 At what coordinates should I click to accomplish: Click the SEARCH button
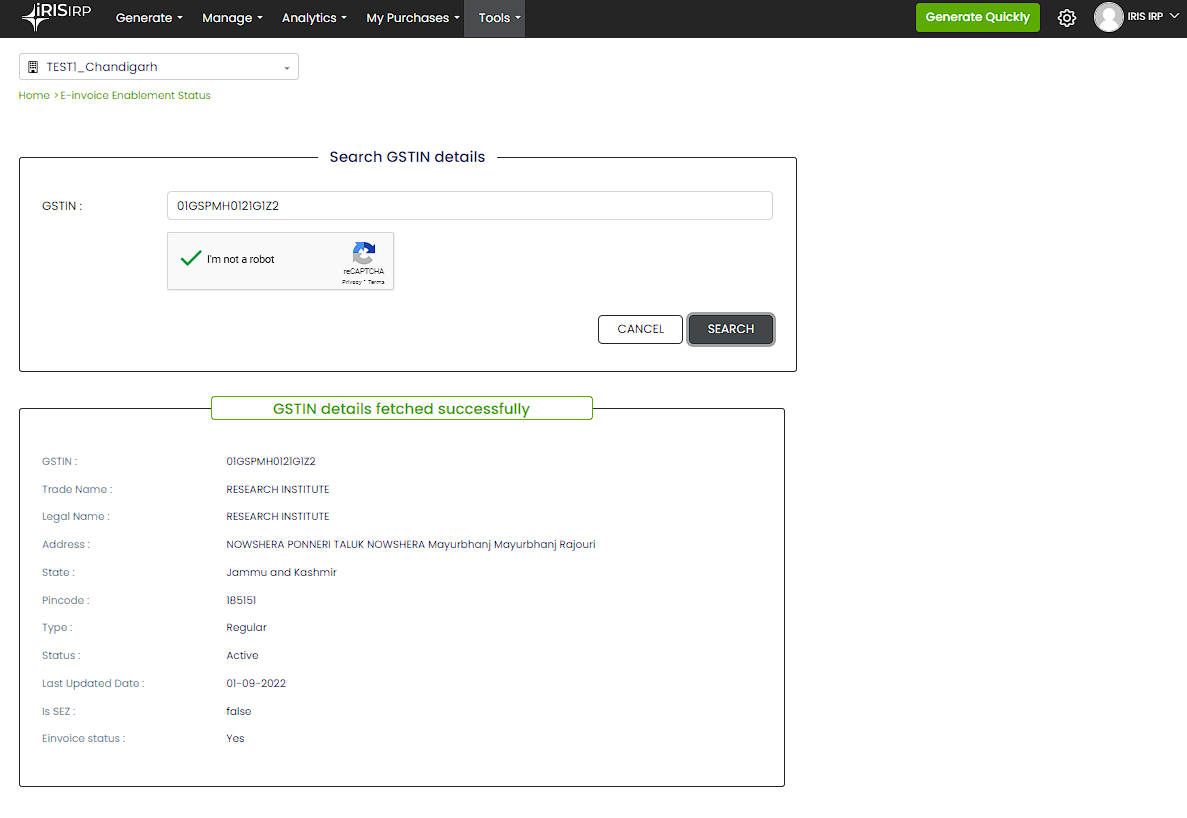tap(730, 329)
